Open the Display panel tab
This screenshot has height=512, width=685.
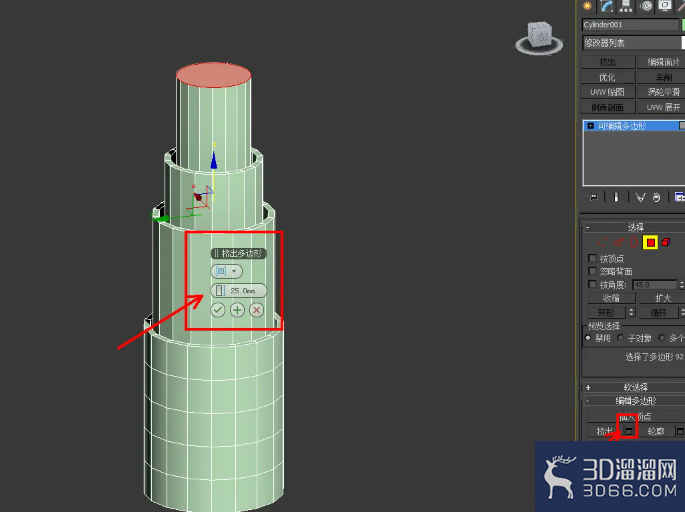(x=665, y=6)
